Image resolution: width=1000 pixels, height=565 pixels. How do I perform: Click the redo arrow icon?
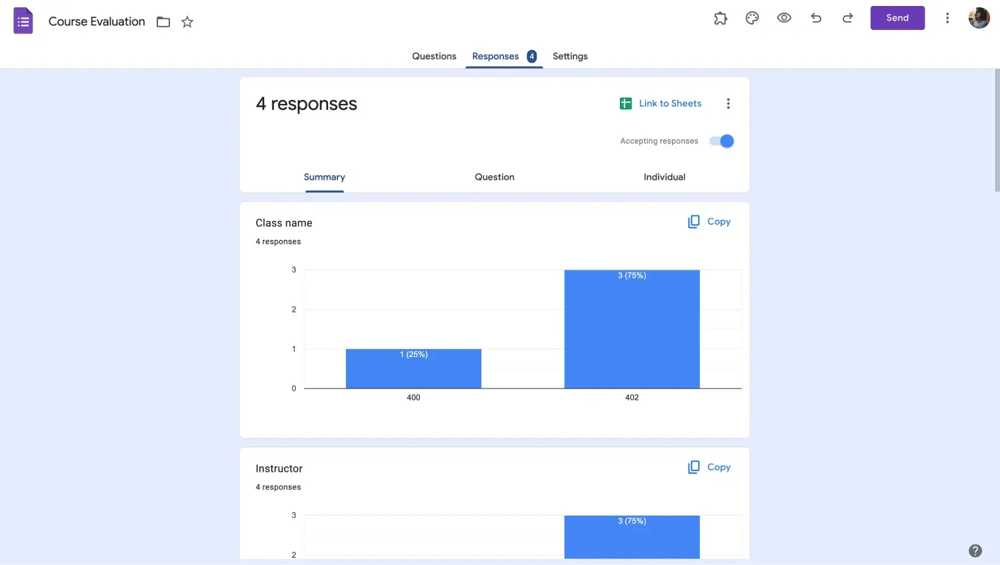[848, 18]
